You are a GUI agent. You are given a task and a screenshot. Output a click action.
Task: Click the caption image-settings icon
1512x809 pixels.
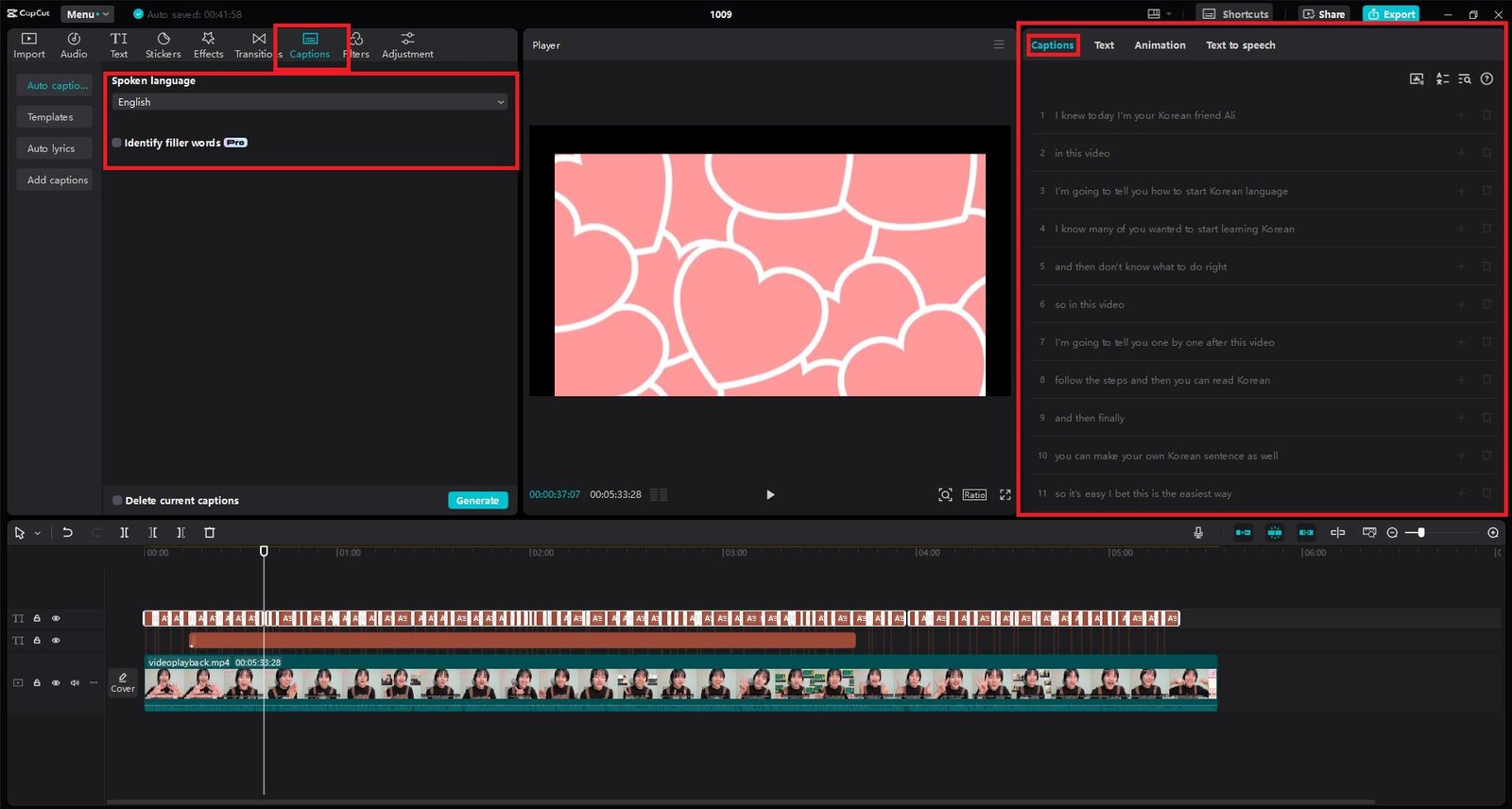coord(1417,79)
